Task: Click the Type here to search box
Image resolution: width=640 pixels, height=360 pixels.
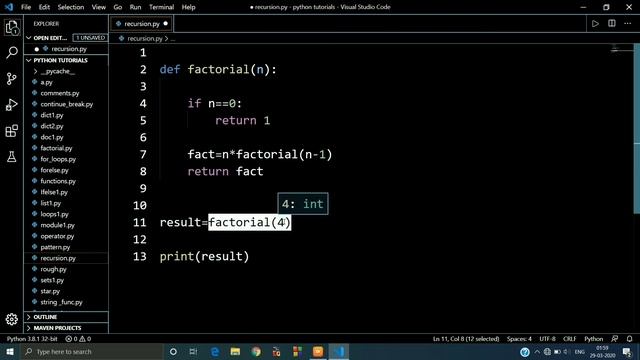Action: point(92,351)
